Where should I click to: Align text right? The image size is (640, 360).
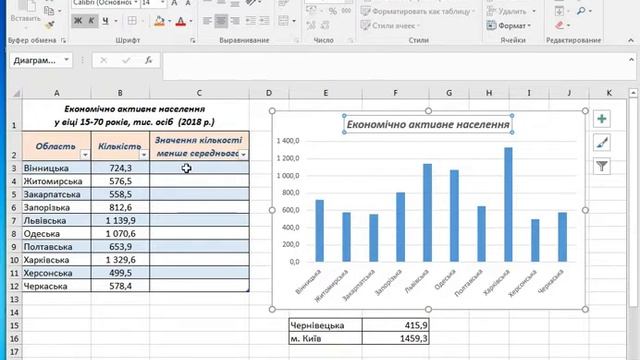(235, 20)
